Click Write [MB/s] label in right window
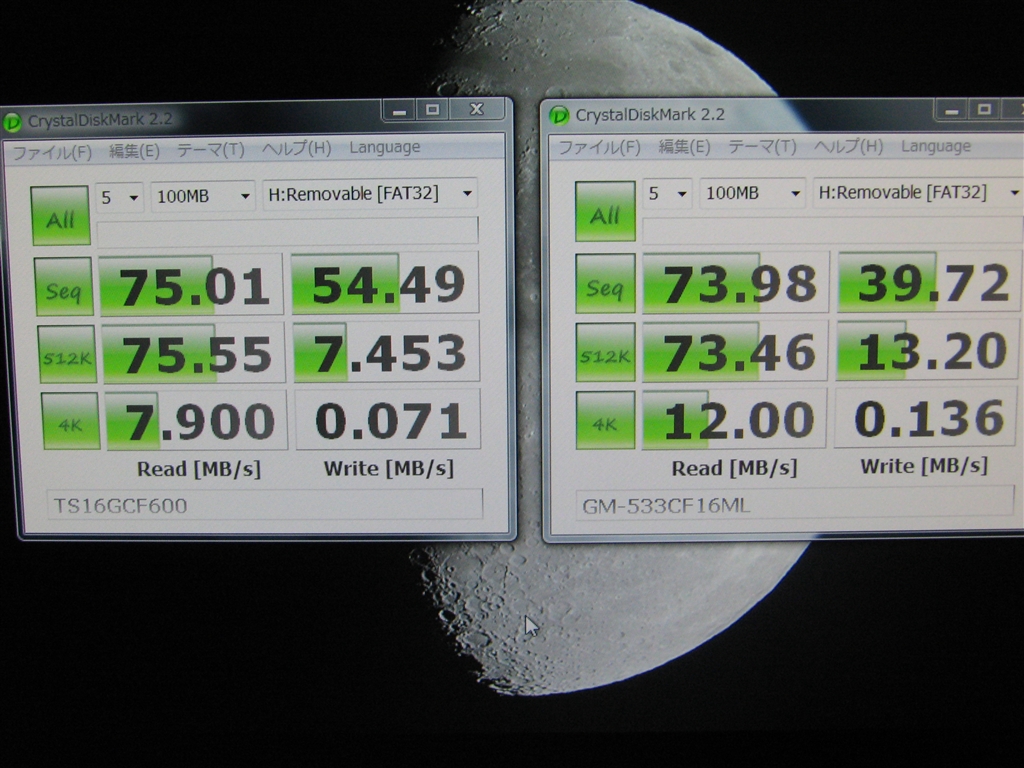The height and width of the screenshot is (768, 1024). [923, 466]
